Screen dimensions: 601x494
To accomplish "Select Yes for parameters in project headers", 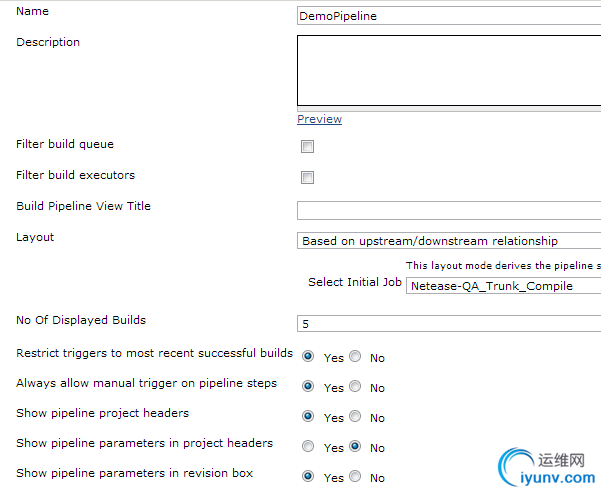I will click(308, 446).
